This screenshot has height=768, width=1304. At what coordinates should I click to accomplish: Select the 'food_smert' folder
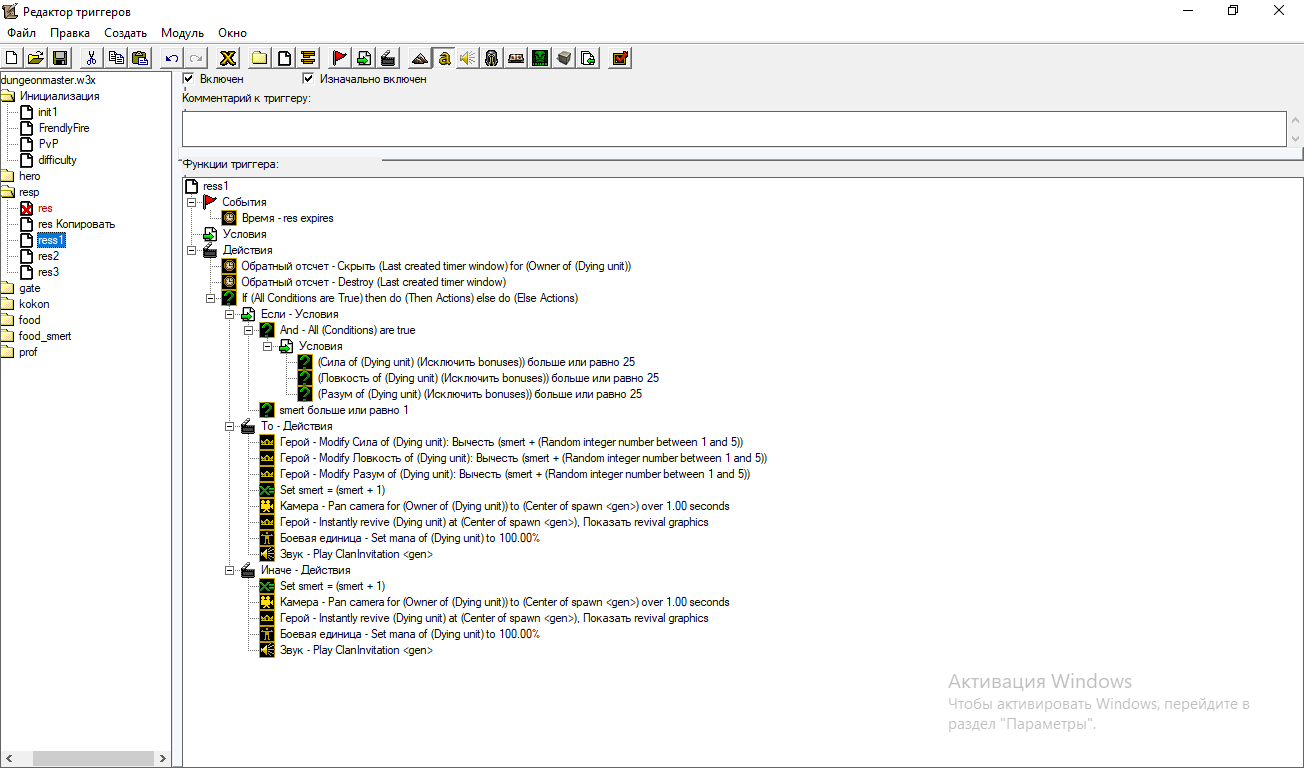click(45, 336)
